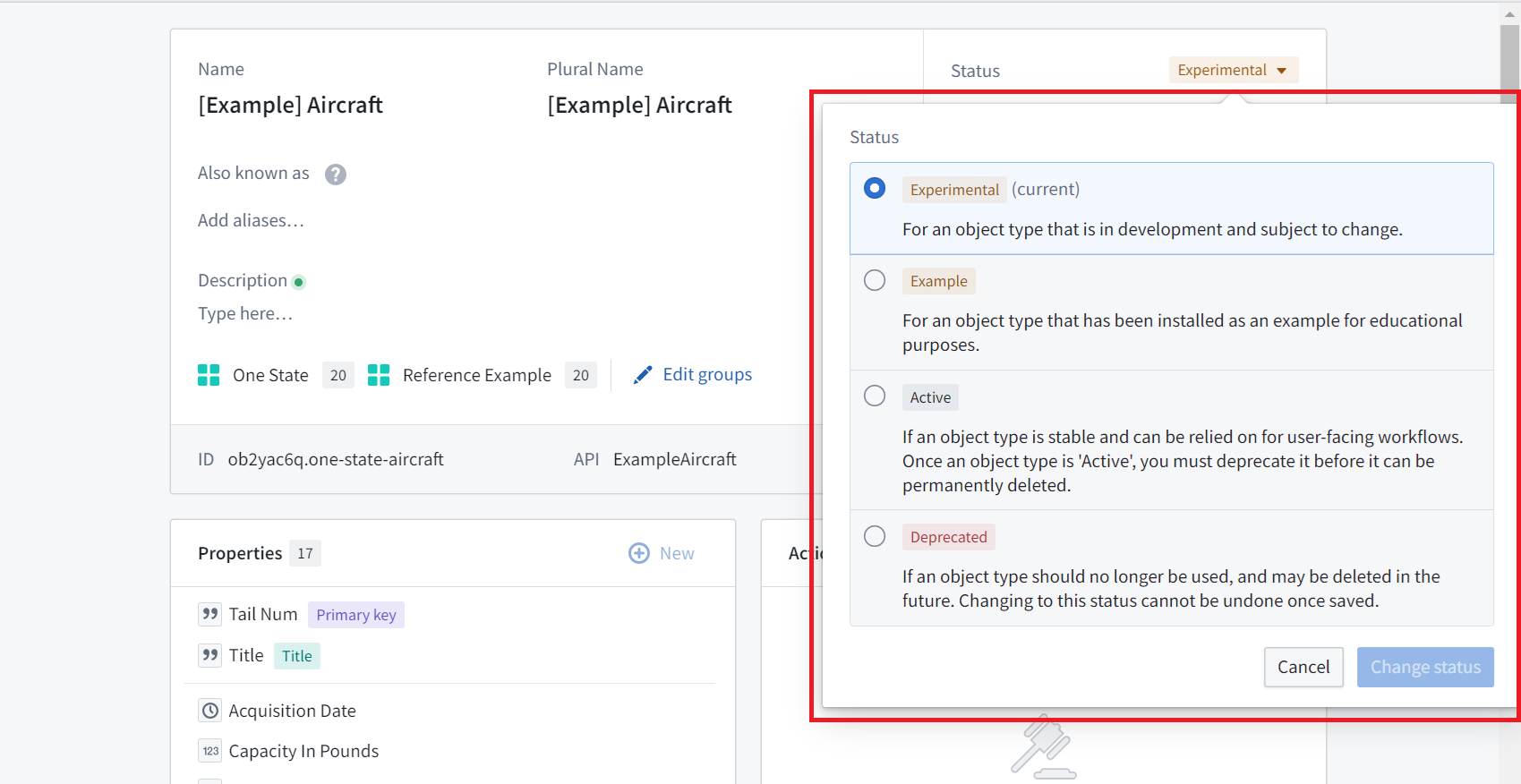Click the clock icon for Acquisition Date

[210, 711]
